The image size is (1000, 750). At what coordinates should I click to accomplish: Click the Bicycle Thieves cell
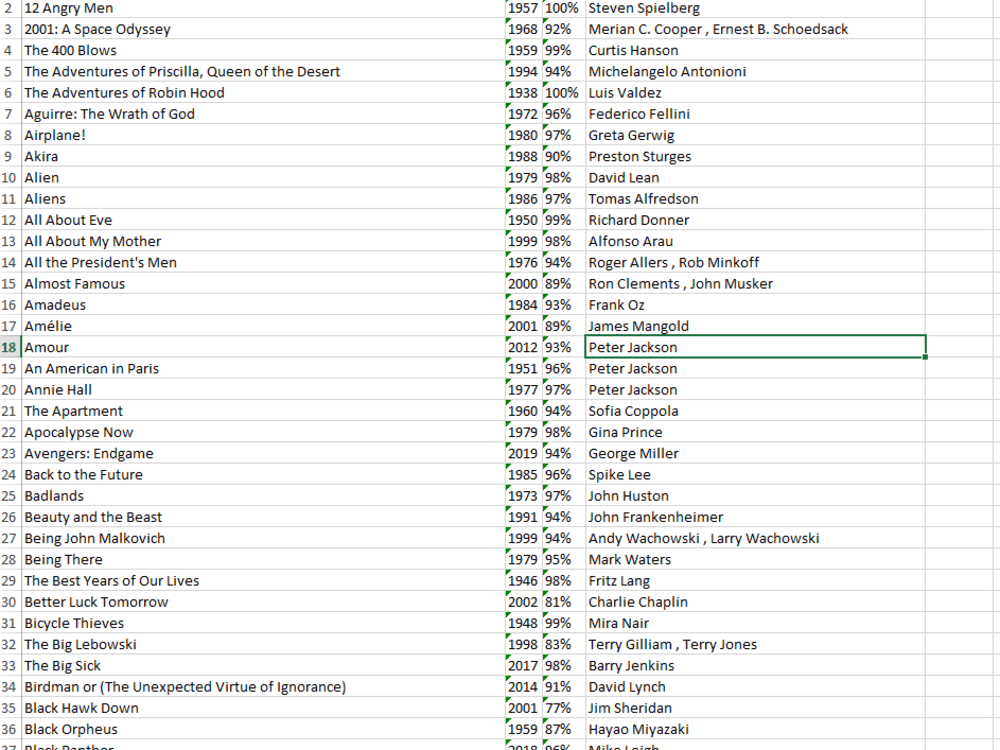pos(263,622)
